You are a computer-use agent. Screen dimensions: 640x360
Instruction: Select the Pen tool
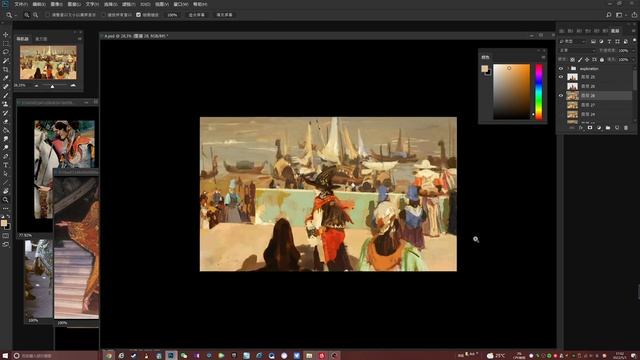[x=6, y=156]
